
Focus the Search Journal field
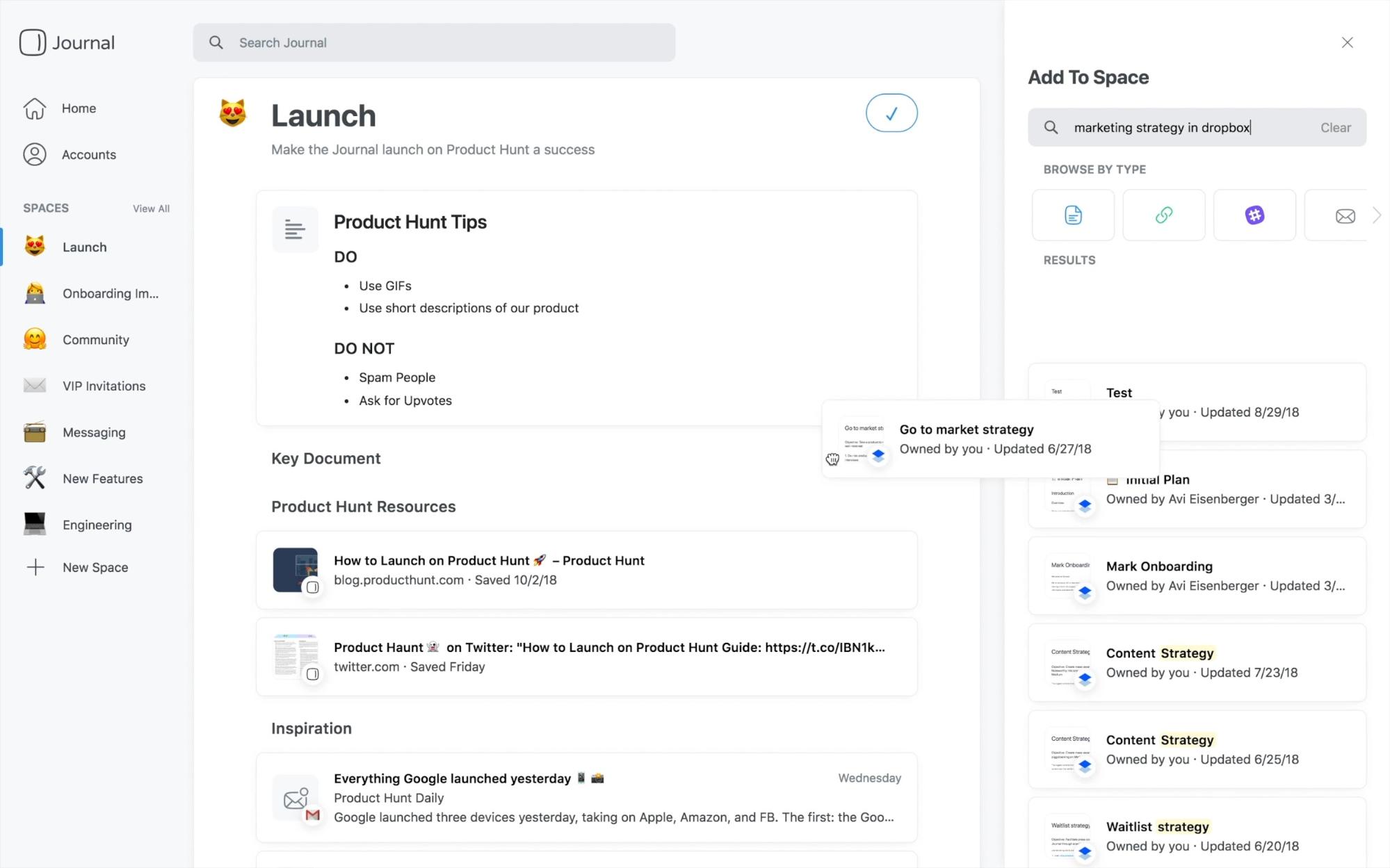pyautogui.click(x=434, y=42)
